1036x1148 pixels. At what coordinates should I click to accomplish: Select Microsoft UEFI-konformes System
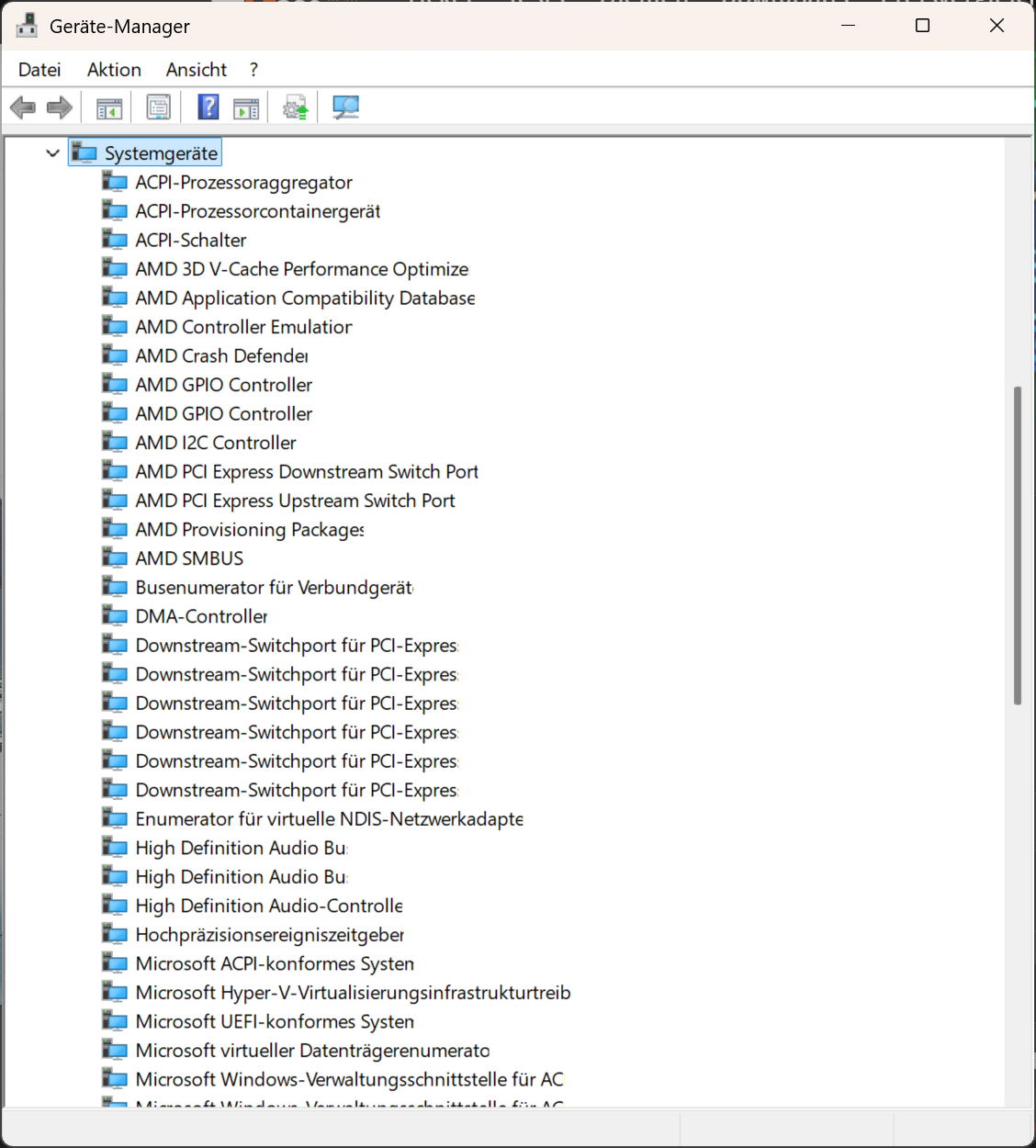[x=275, y=1021]
